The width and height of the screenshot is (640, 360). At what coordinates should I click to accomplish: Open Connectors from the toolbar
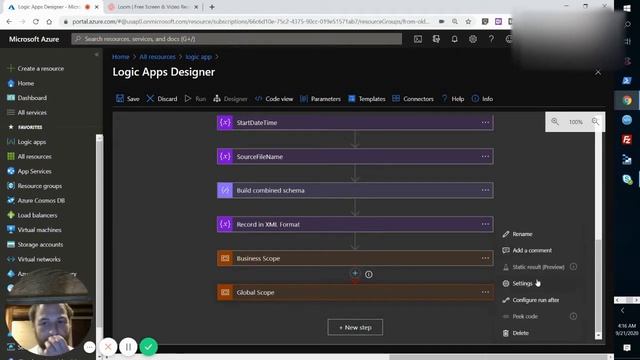tap(413, 99)
